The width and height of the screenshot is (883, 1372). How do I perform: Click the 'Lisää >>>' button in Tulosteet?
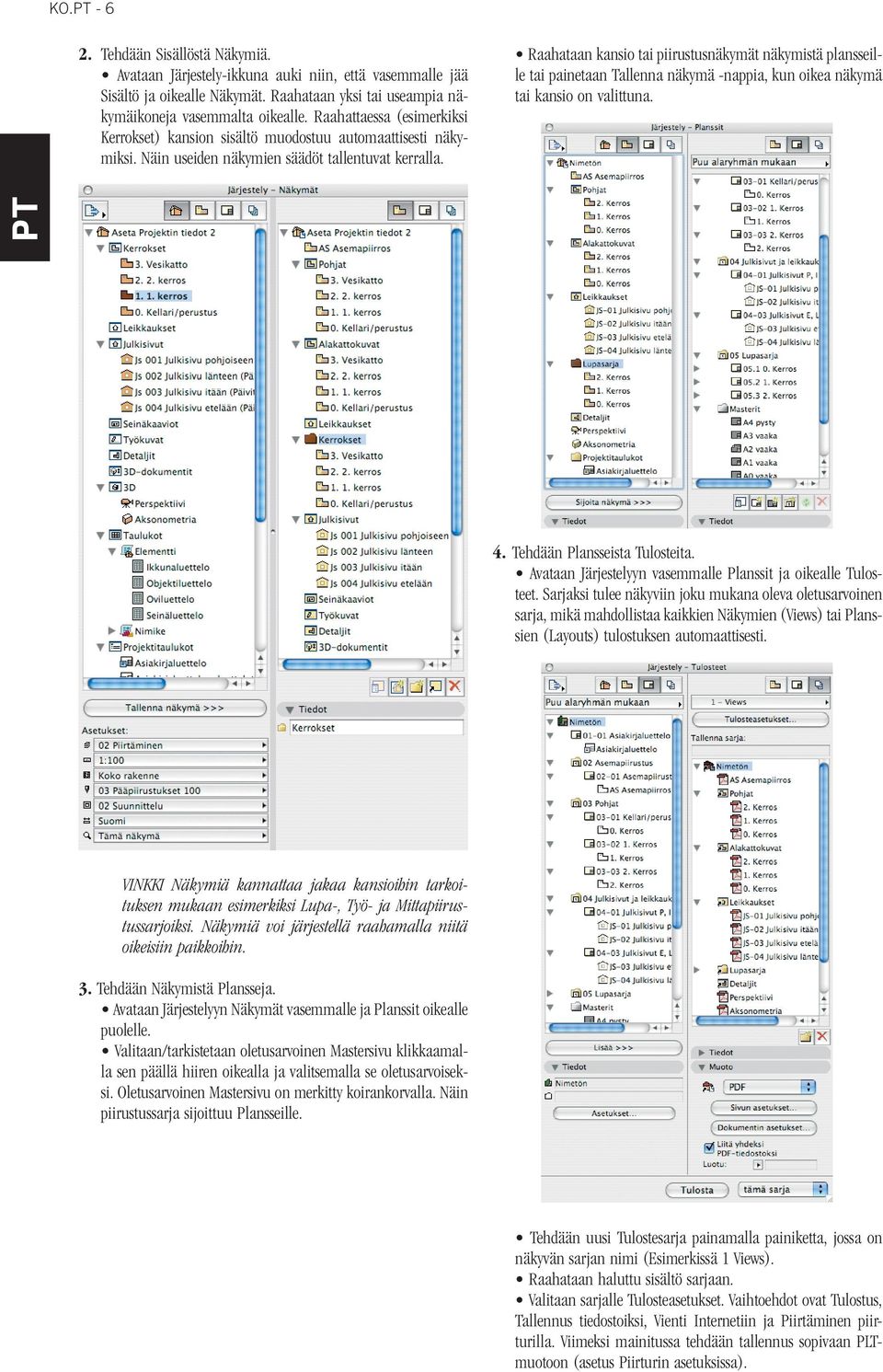(x=614, y=1047)
